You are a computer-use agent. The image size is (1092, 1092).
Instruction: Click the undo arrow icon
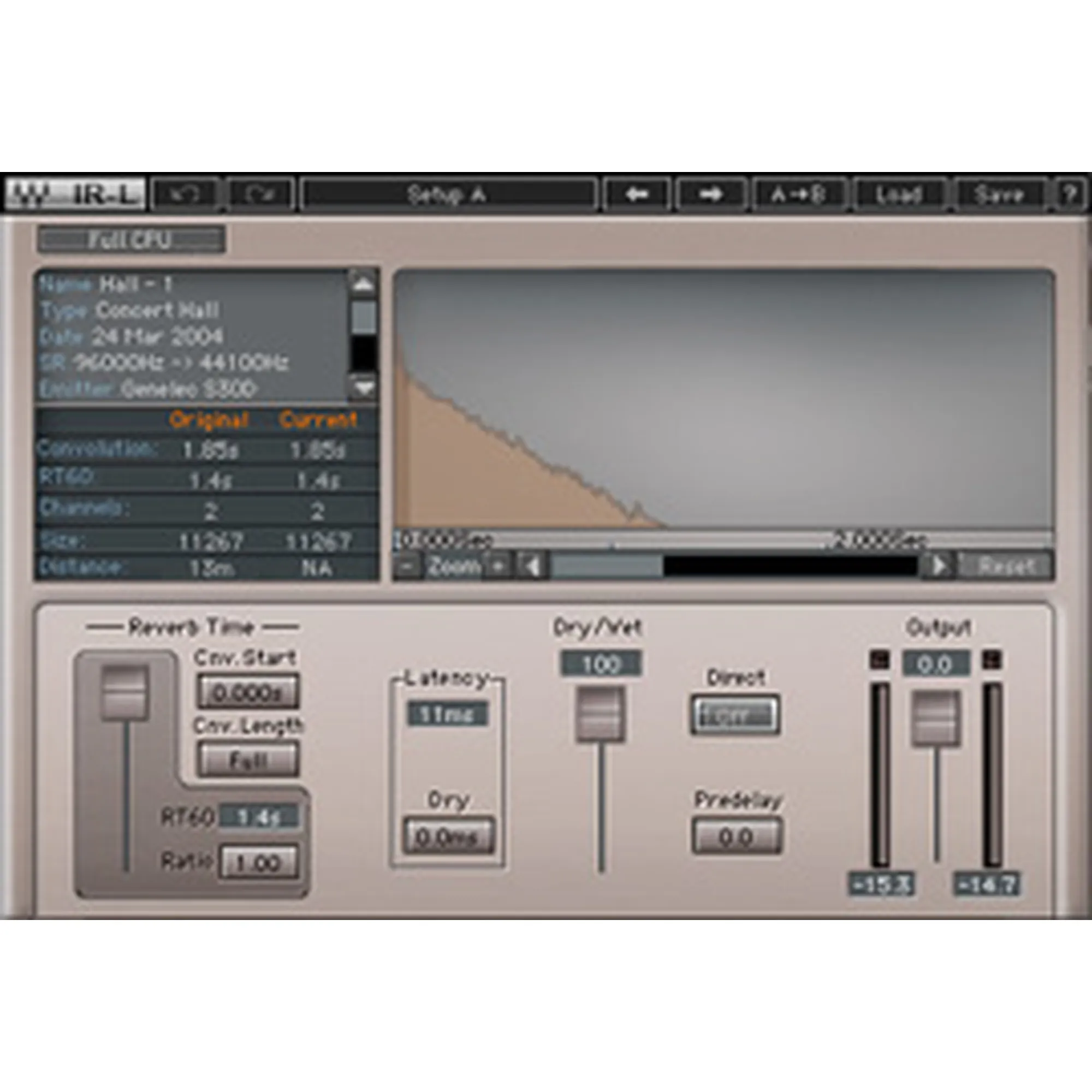[x=185, y=194]
